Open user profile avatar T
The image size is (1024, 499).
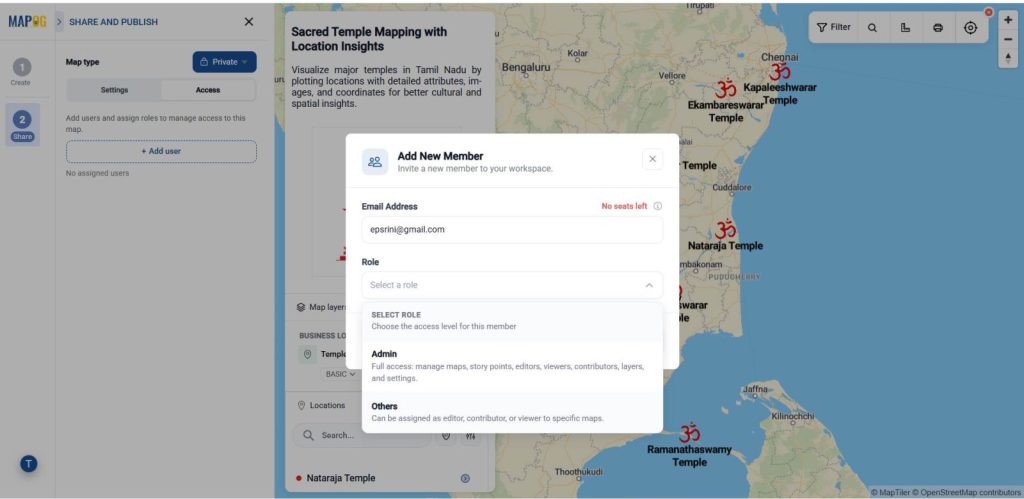click(x=28, y=464)
